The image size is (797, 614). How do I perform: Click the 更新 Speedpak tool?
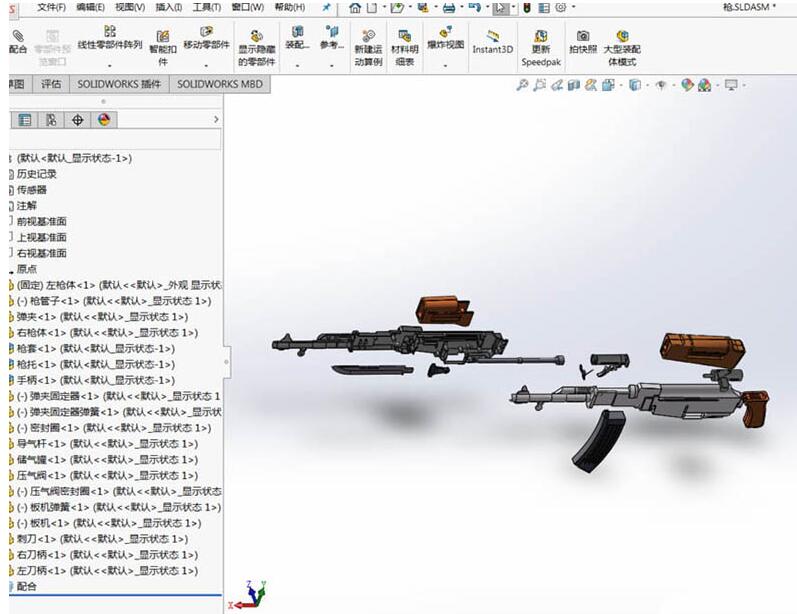click(x=541, y=48)
